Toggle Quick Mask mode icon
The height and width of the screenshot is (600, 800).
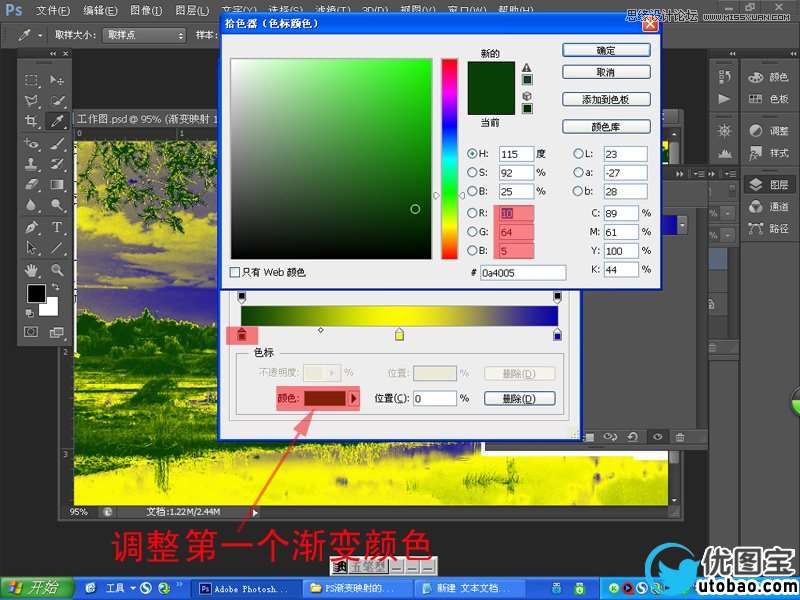[31, 332]
